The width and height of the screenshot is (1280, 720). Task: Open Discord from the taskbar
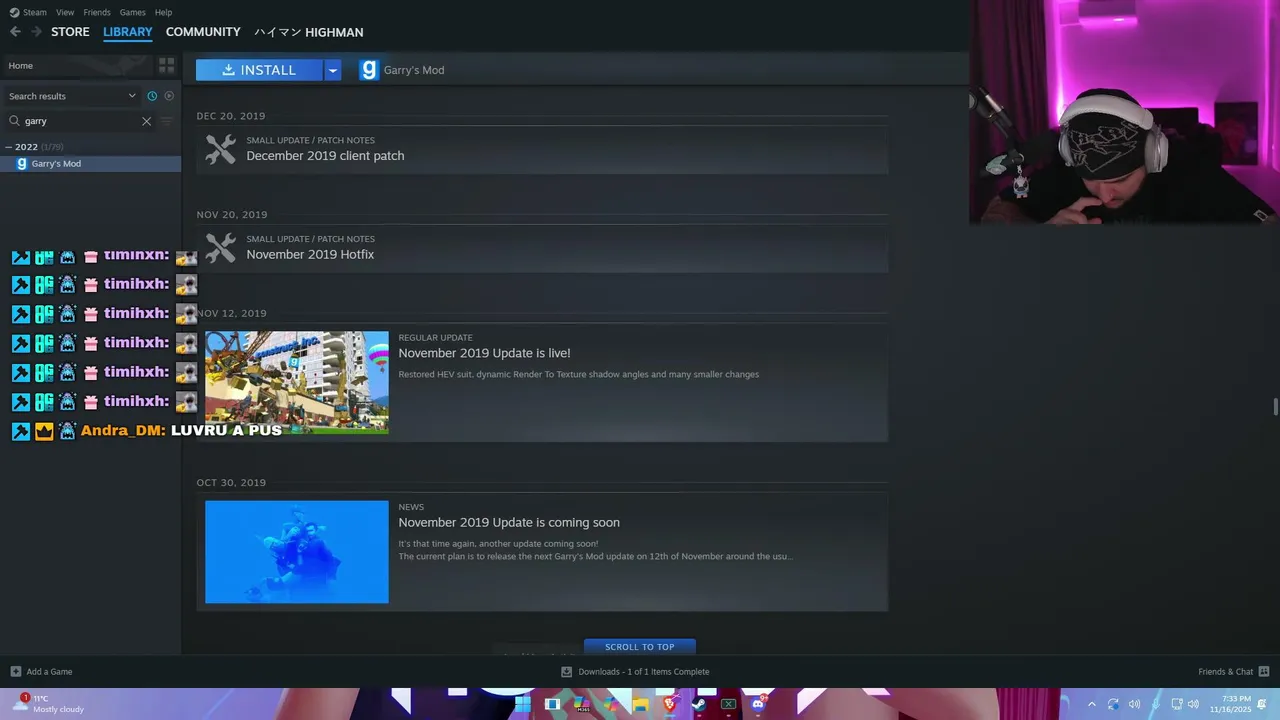coord(759,704)
